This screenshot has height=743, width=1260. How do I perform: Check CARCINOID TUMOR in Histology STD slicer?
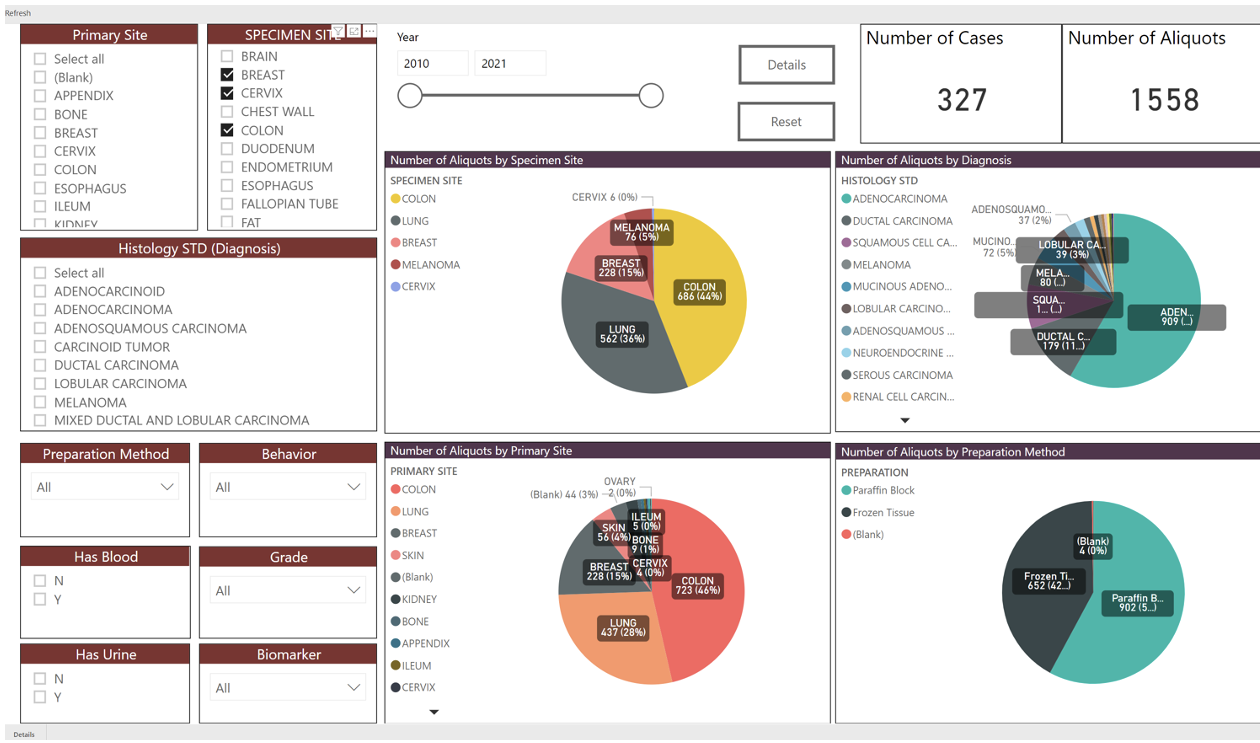[x=40, y=347]
